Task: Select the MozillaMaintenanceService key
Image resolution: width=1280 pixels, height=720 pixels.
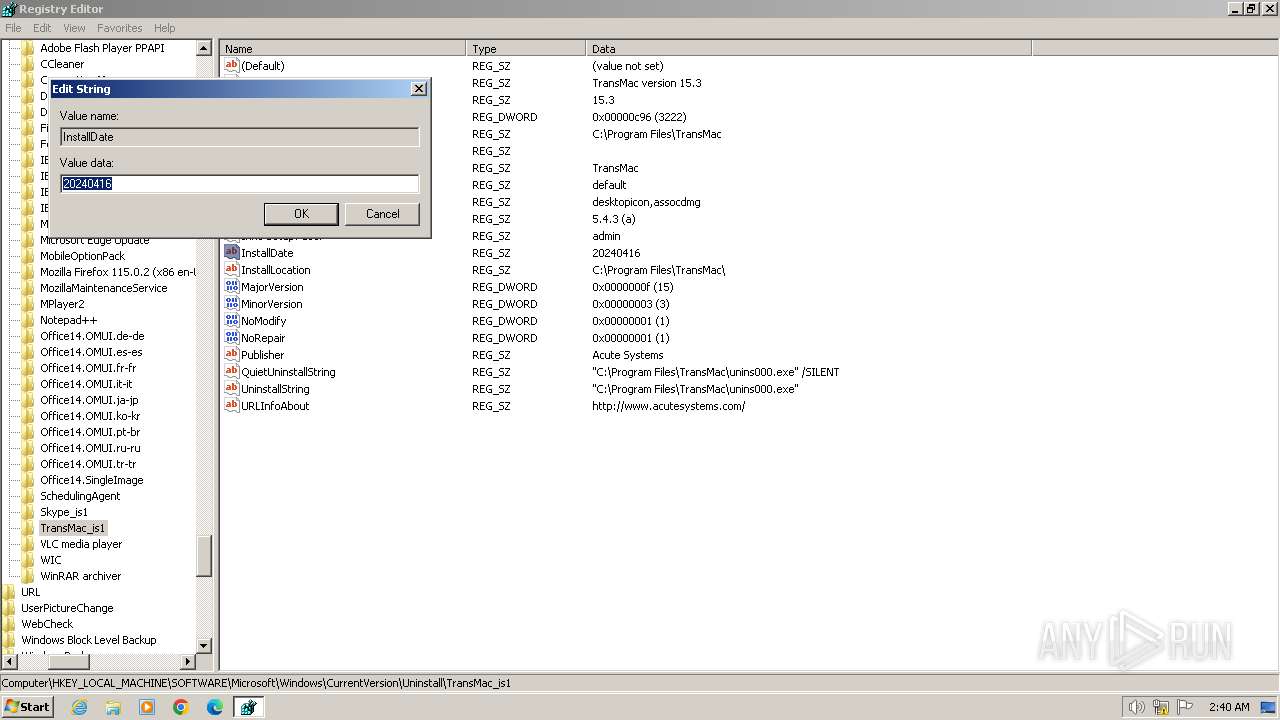Action: coord(103,288)
